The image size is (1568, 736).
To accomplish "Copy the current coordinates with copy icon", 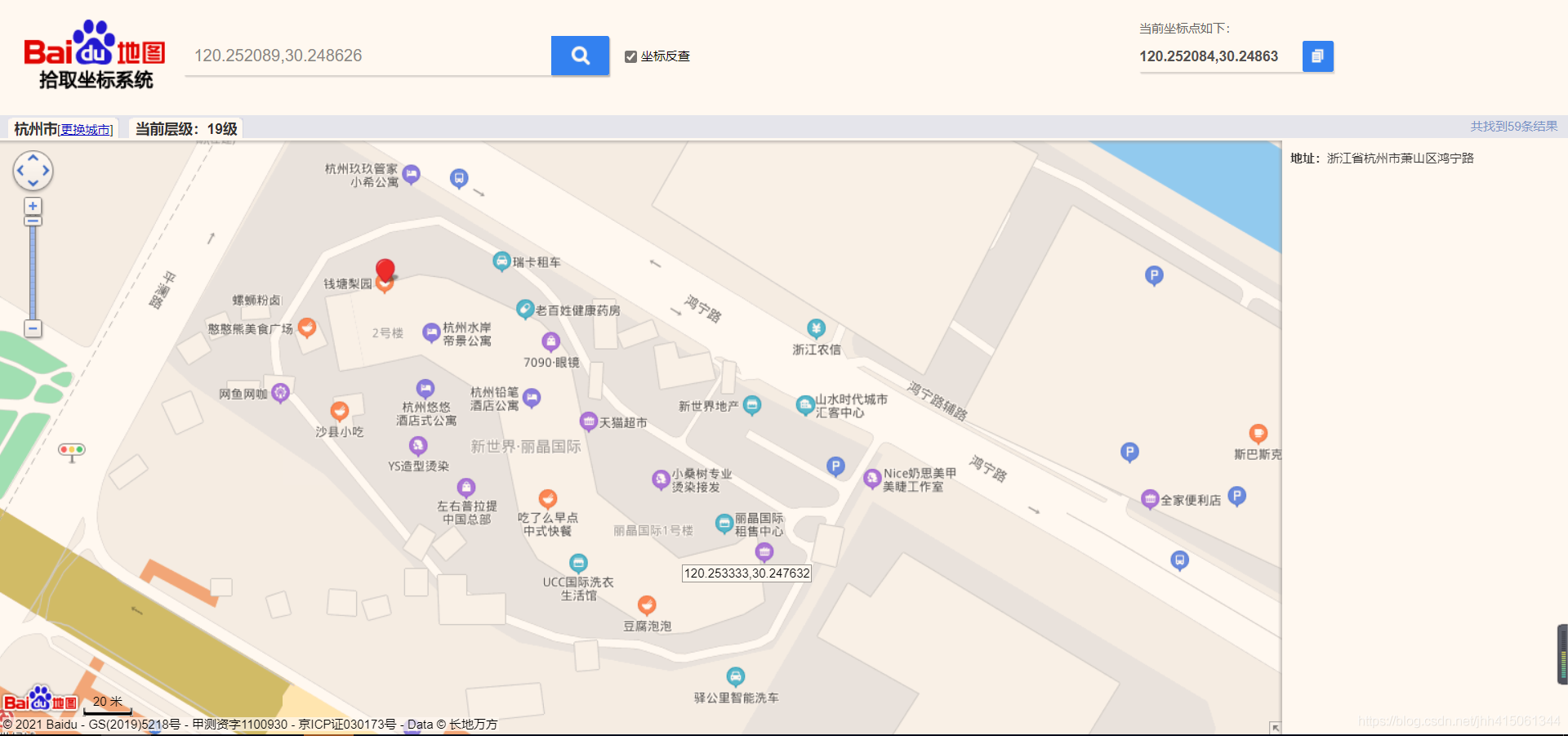I will [x=1317, y=56].
